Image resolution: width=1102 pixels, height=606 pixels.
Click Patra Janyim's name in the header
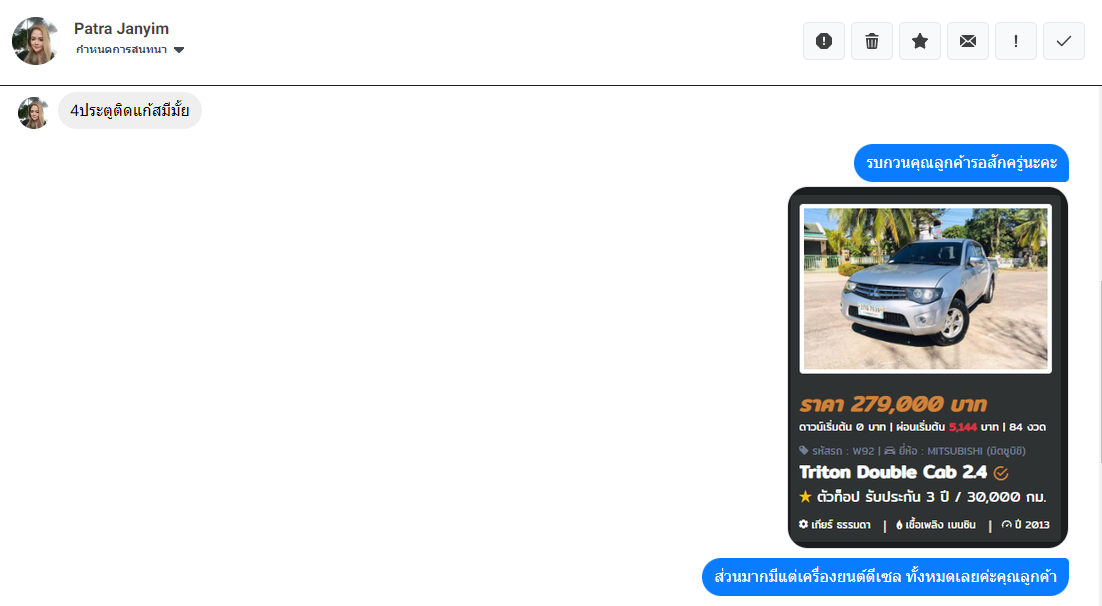[x=122, y=29]
